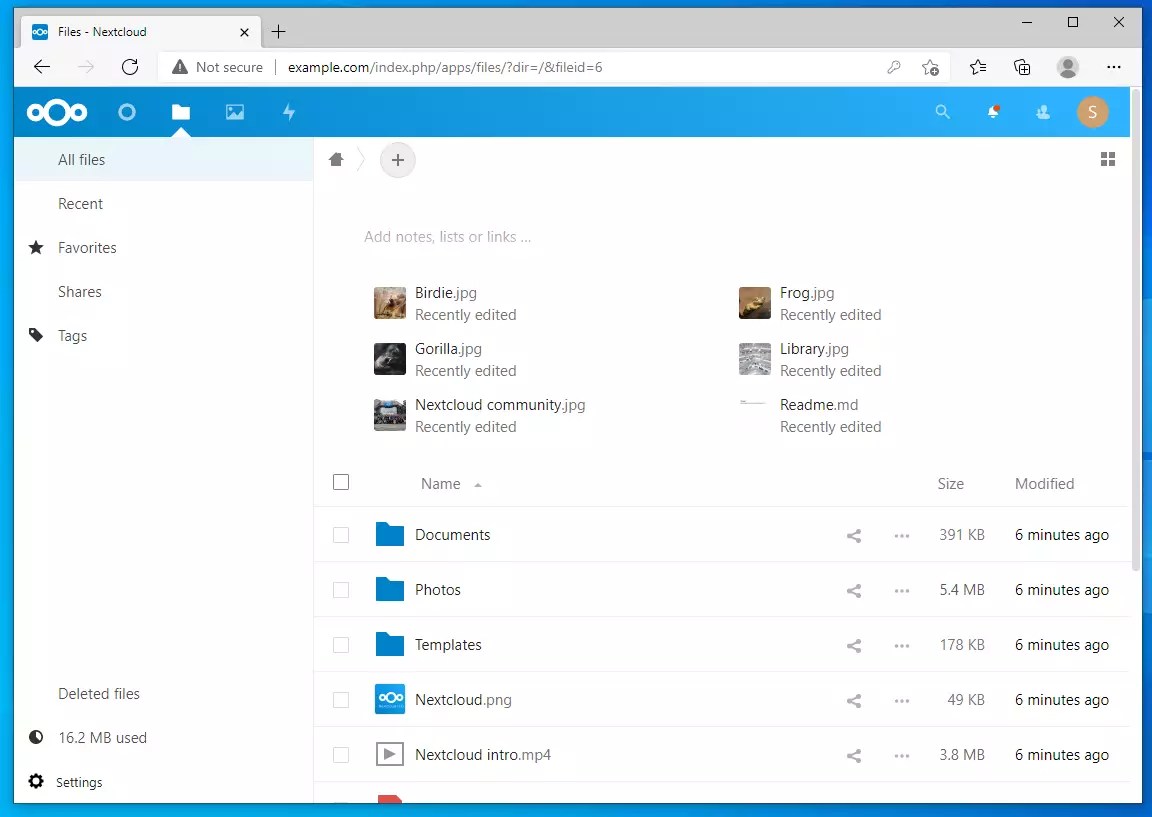Select Shares in sidebar

(163, 292)
